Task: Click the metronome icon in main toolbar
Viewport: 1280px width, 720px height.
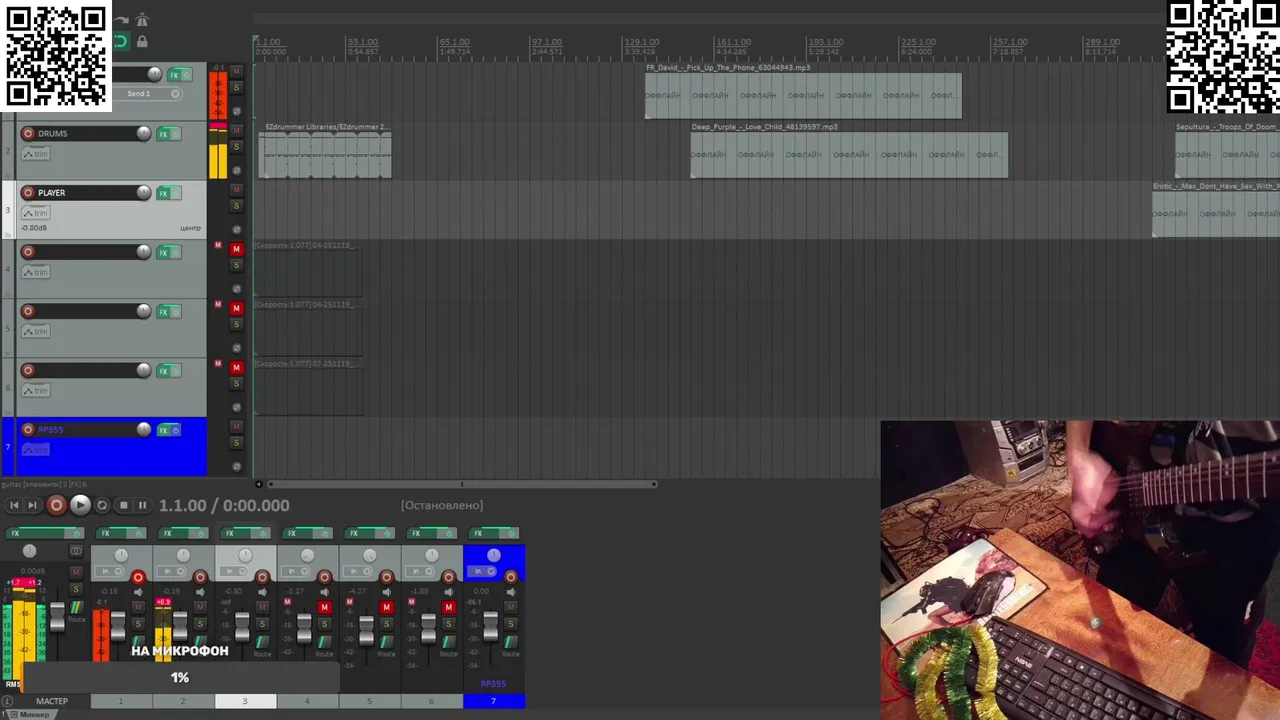Action: (142, 20)
